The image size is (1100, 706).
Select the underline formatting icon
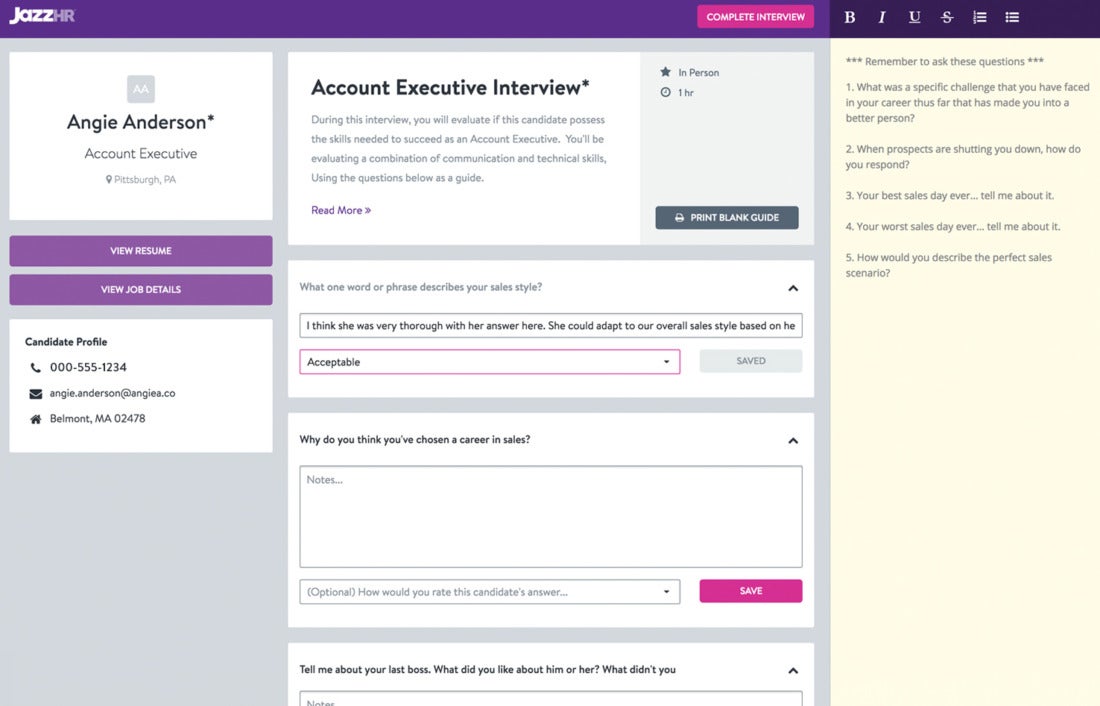914,17
